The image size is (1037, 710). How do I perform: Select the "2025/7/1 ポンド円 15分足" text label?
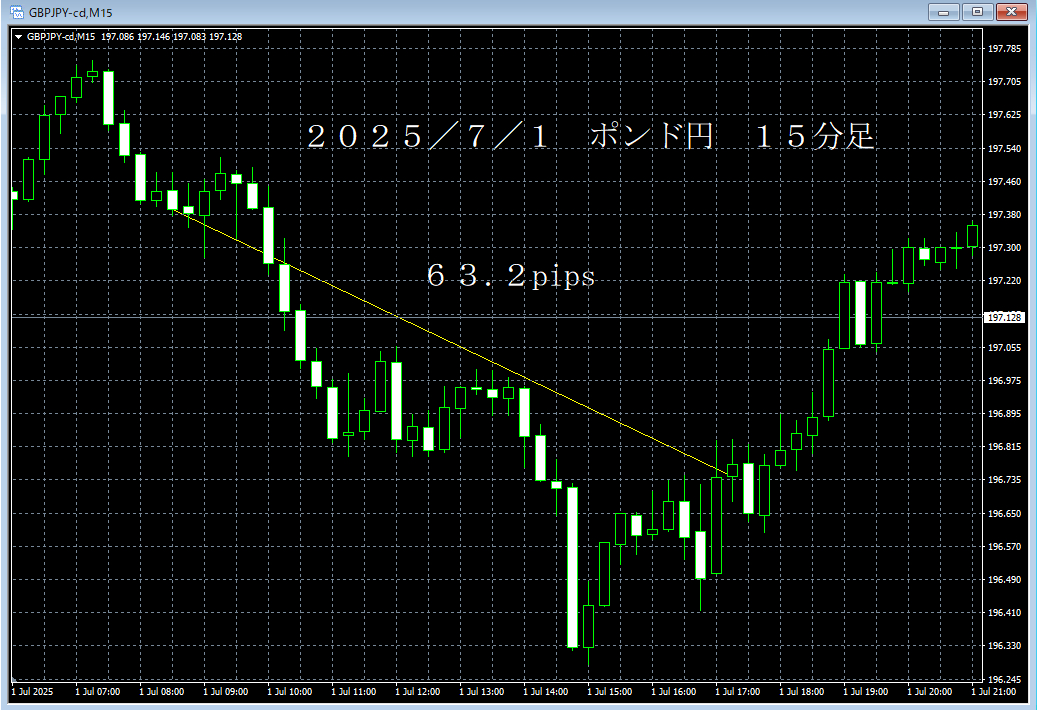pos(590,137)
